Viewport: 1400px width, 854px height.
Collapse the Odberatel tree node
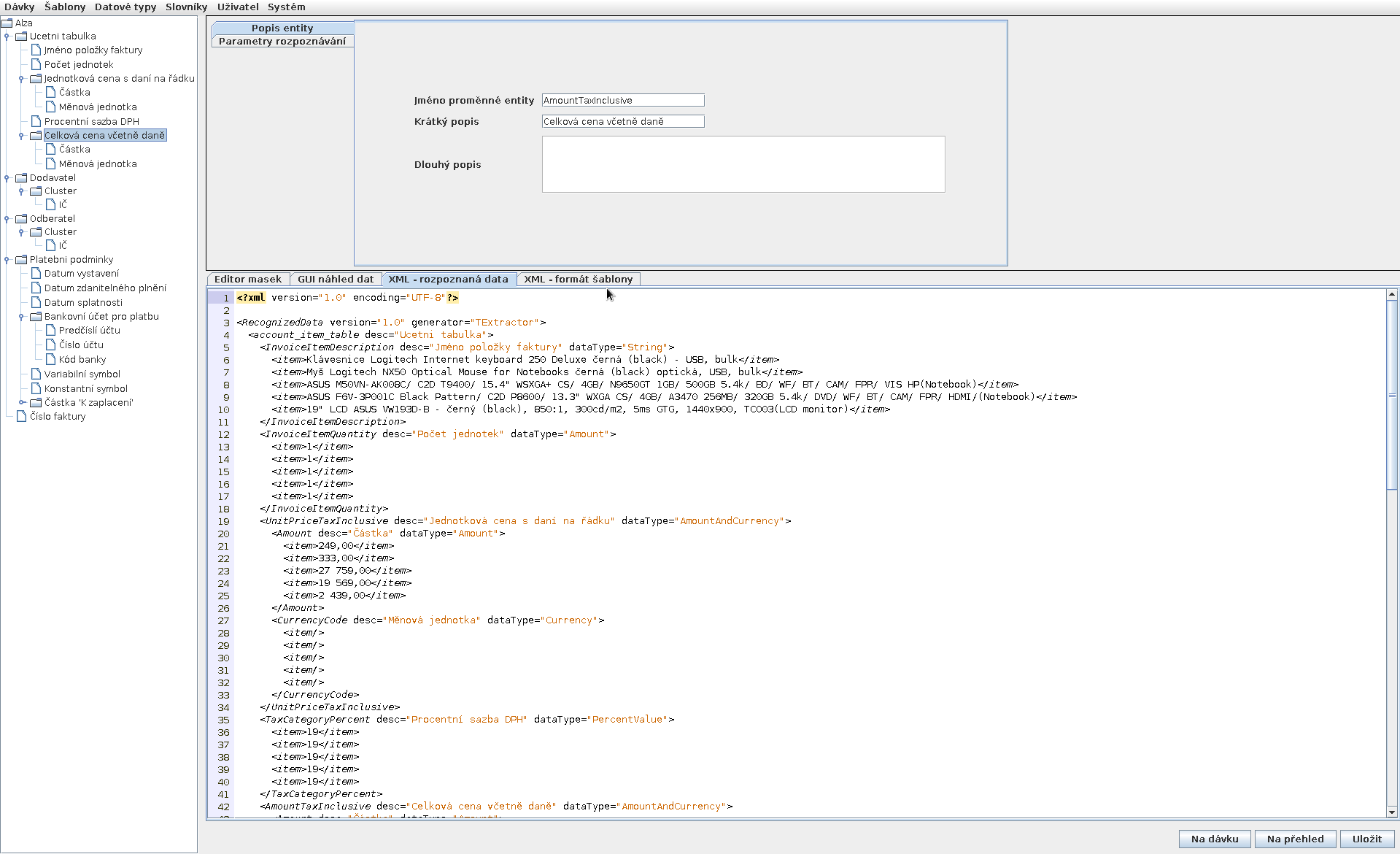click(x=7, y=219)
